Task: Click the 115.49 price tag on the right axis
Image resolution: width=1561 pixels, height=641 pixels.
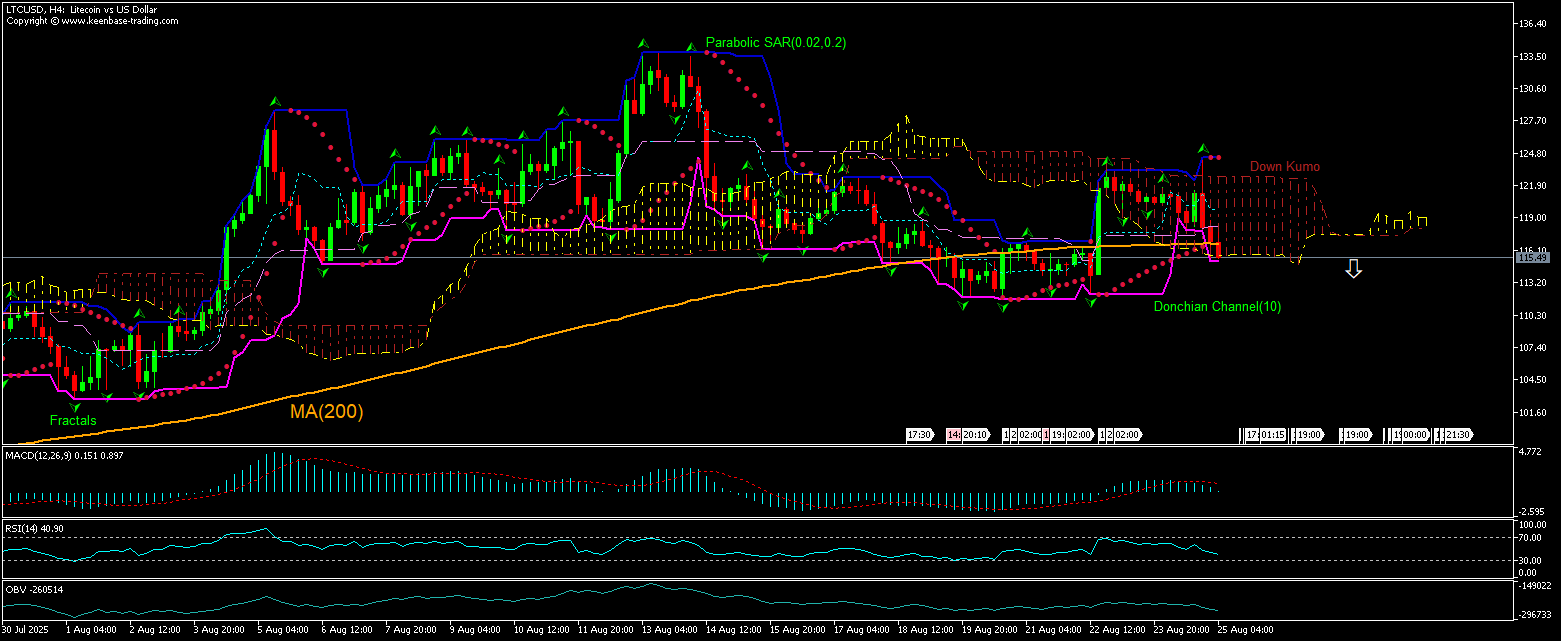Action: (x=1532, y=257)
